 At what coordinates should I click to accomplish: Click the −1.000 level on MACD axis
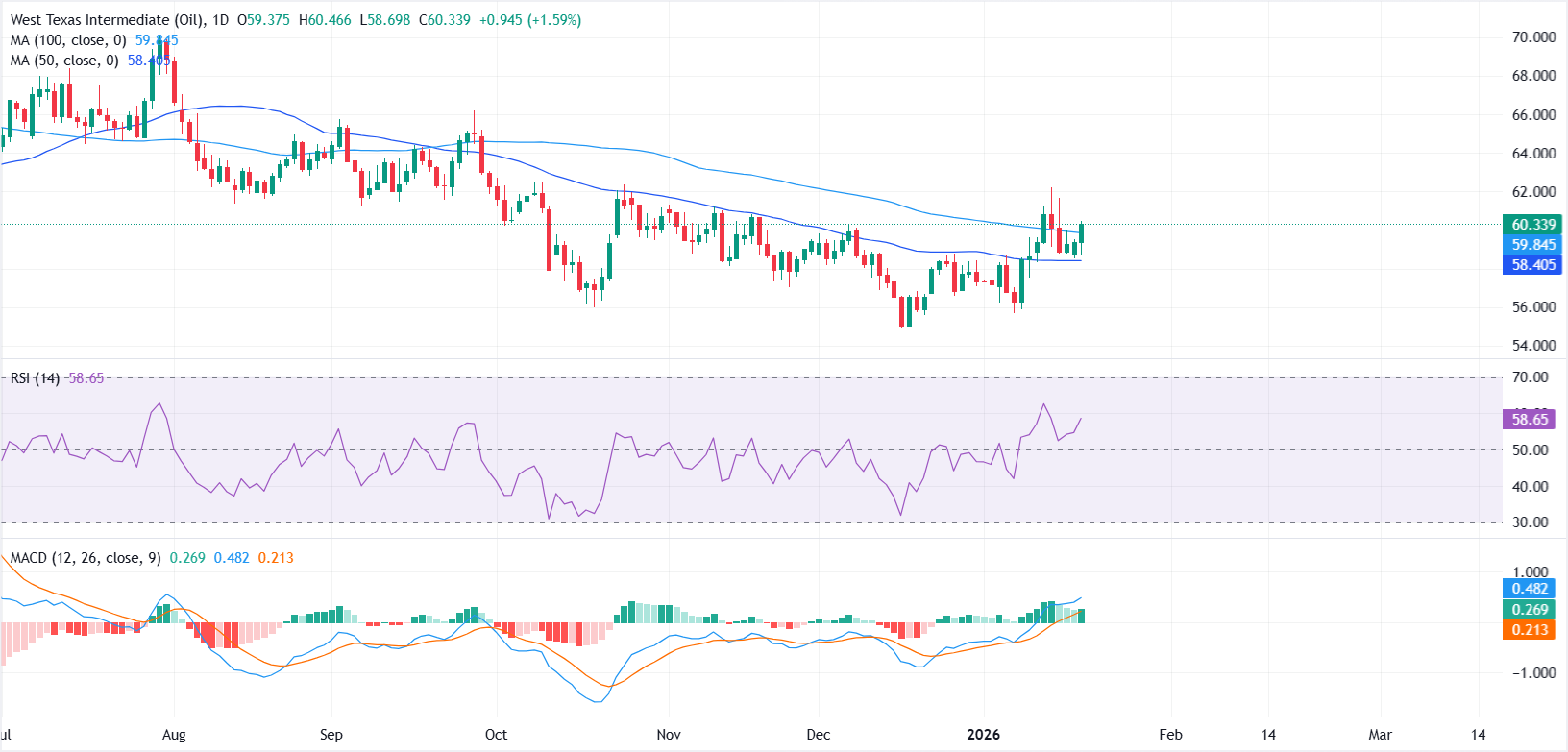click(x=1530, y=673)
